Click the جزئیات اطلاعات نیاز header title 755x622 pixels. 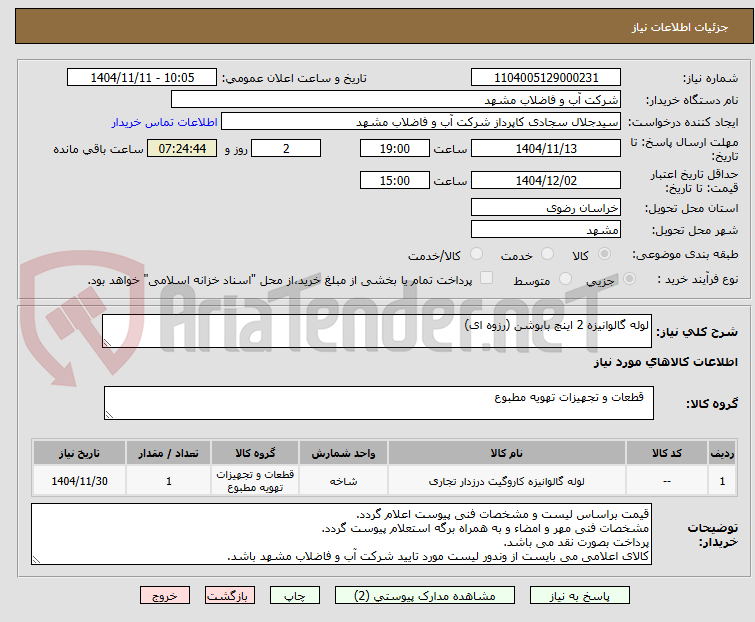pyautogui.click(x=680, y=27)
